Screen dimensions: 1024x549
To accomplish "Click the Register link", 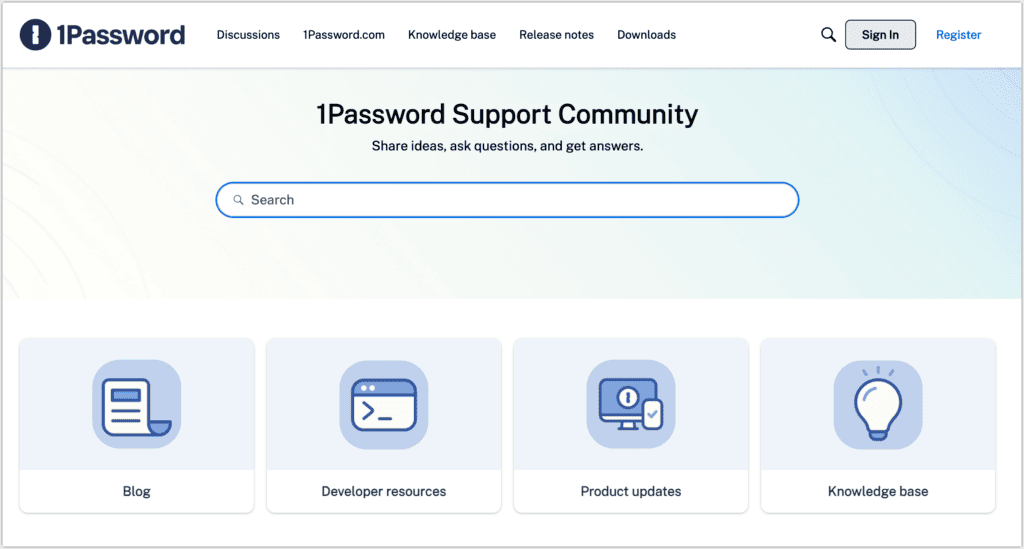I will tap(958, 35).
